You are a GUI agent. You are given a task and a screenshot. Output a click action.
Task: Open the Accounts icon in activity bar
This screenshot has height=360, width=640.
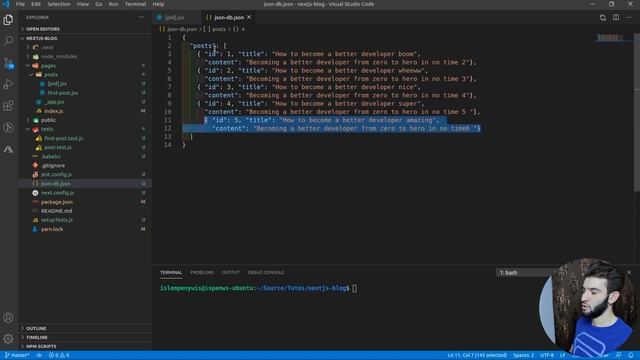pyautogui.click(x=8, y=318)
